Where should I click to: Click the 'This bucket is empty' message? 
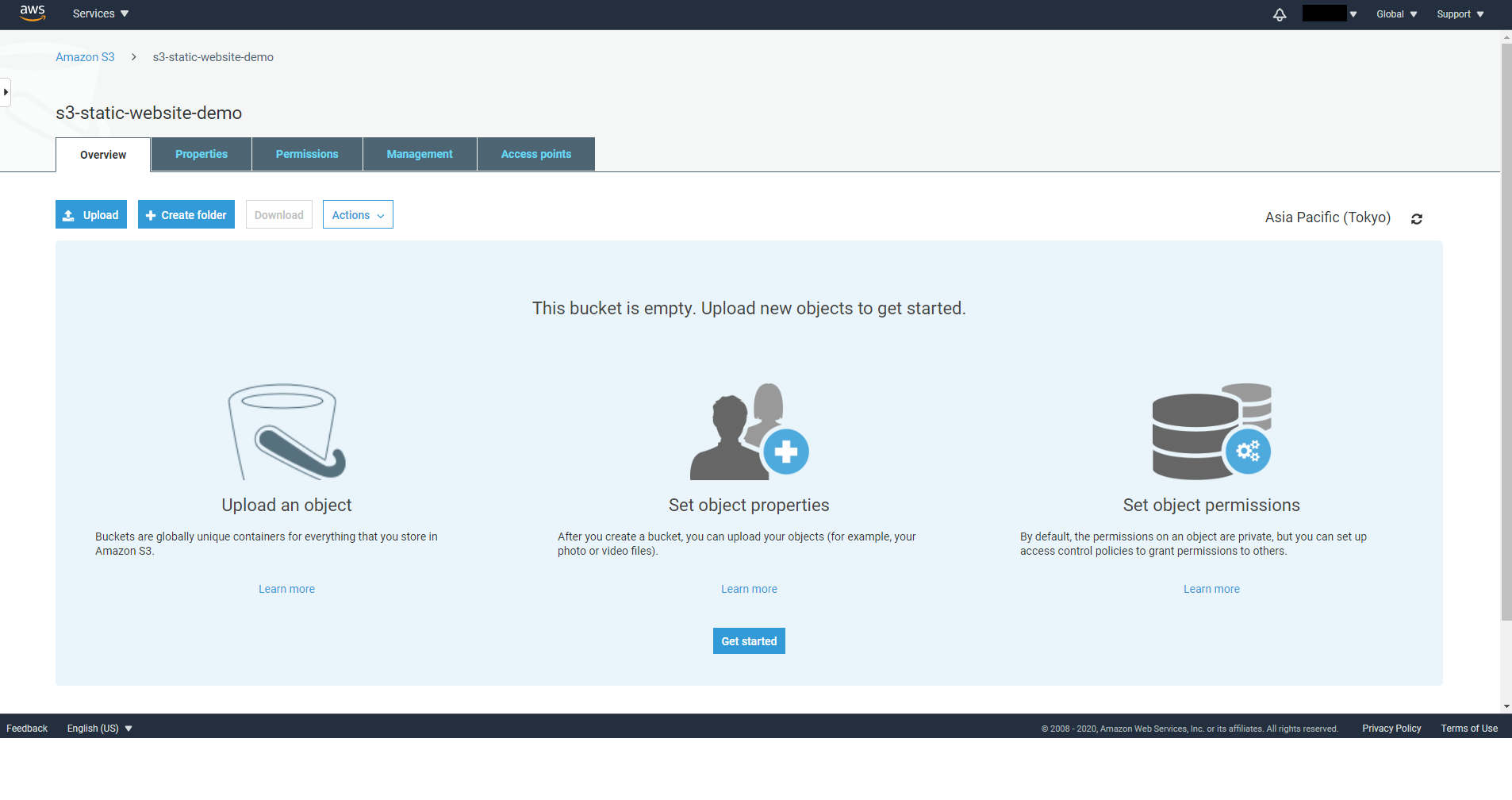(x=749, y=308)
